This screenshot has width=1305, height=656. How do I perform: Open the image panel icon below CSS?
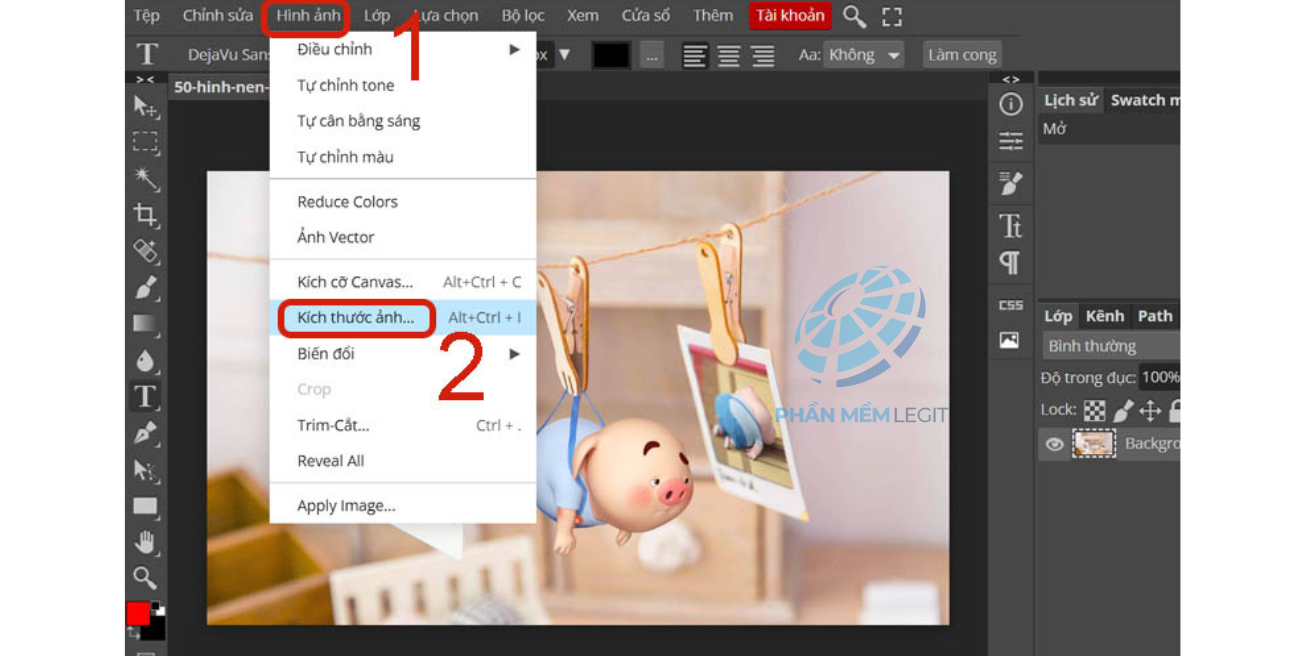1010,341
